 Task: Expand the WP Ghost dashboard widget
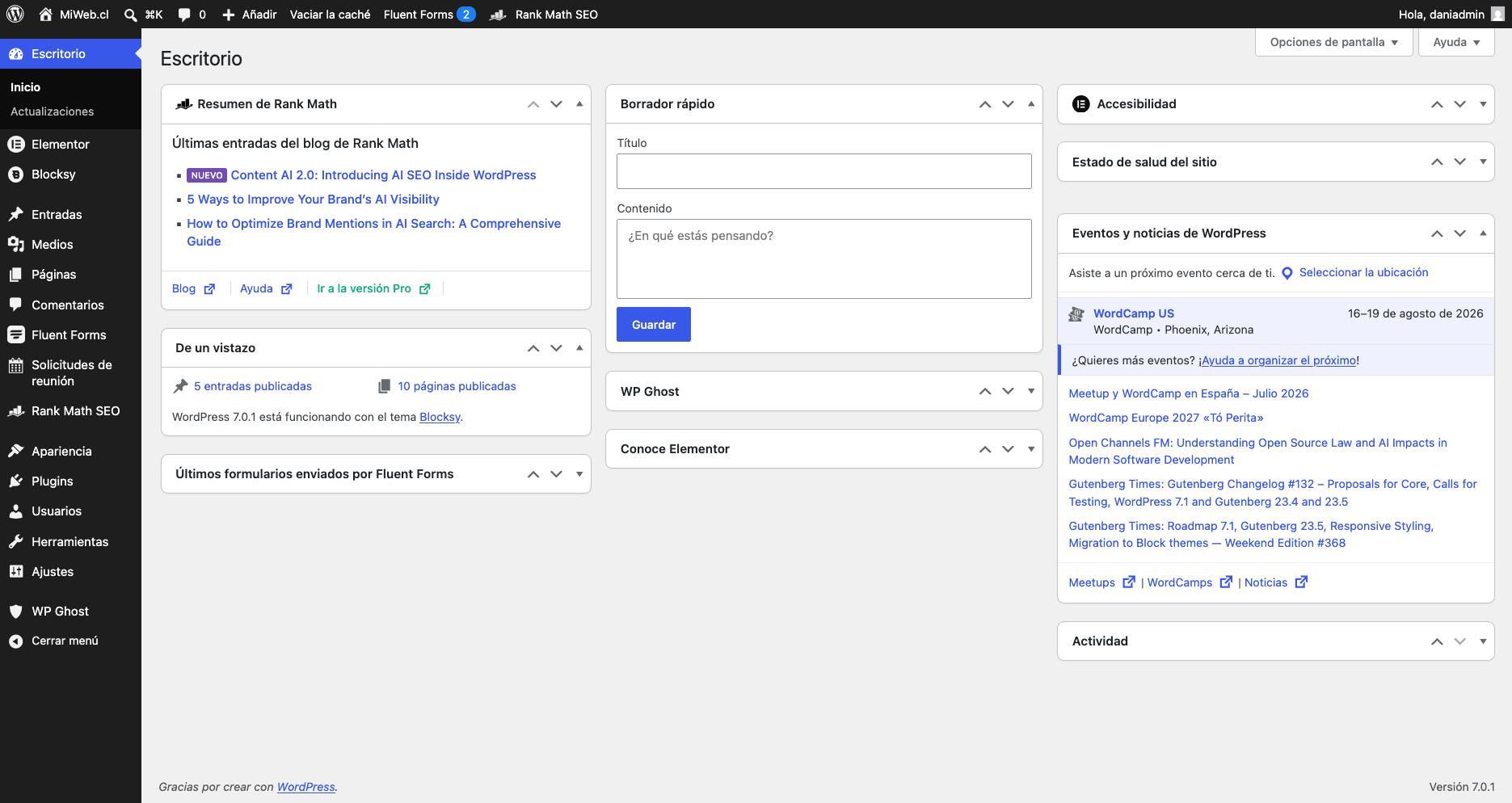click(1031, 391)
